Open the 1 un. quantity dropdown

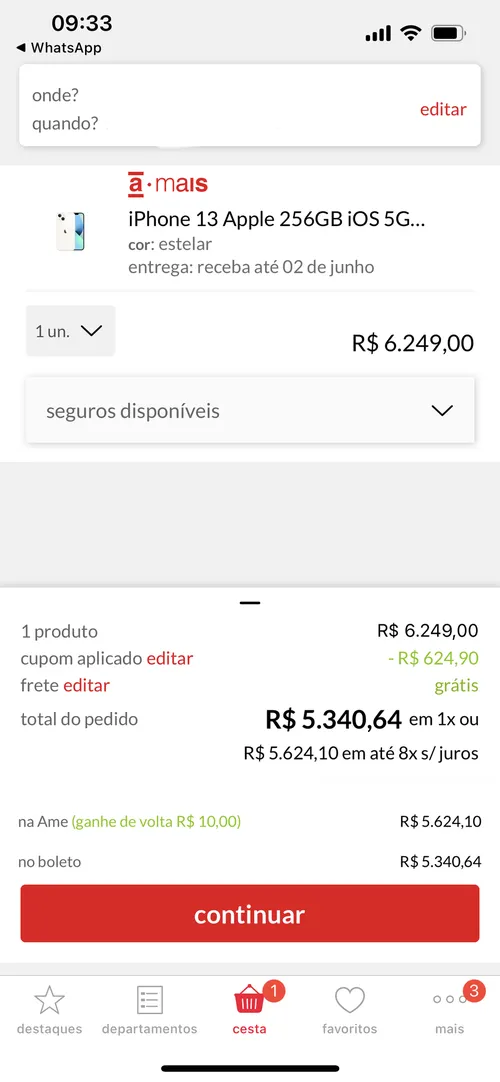[x=70, y=331]
